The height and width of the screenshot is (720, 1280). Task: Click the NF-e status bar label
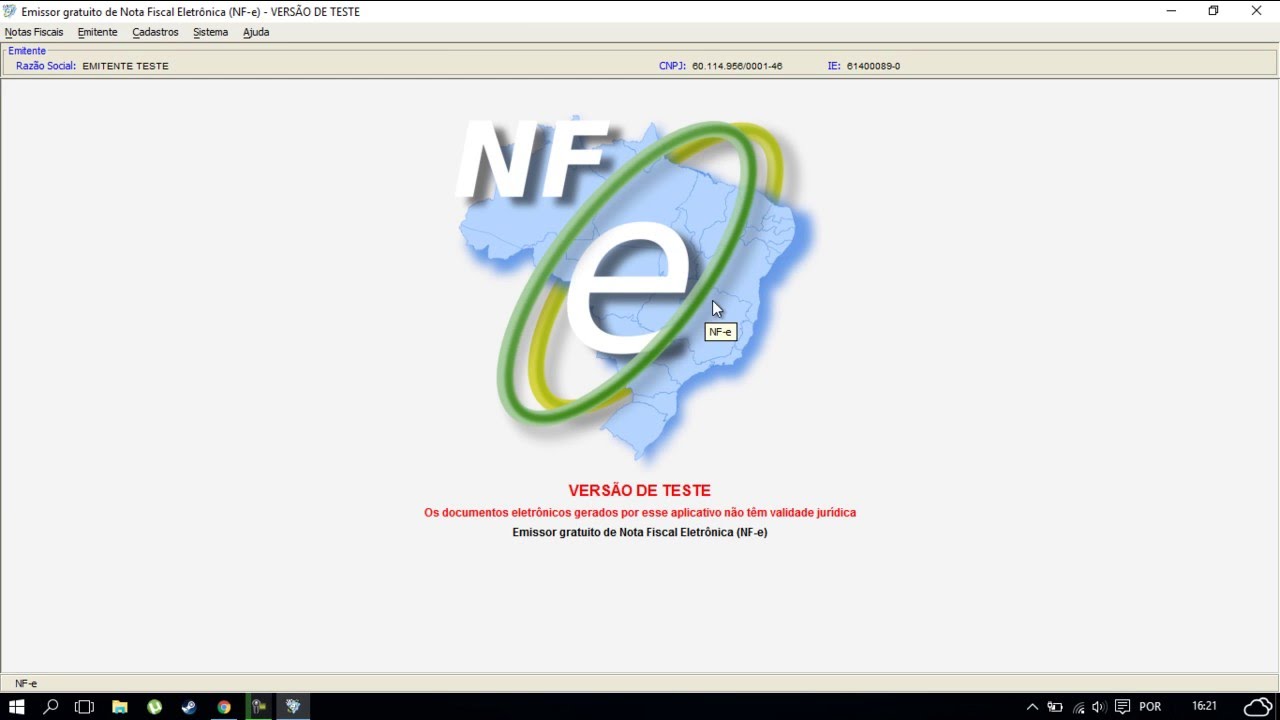coord(26,683)
